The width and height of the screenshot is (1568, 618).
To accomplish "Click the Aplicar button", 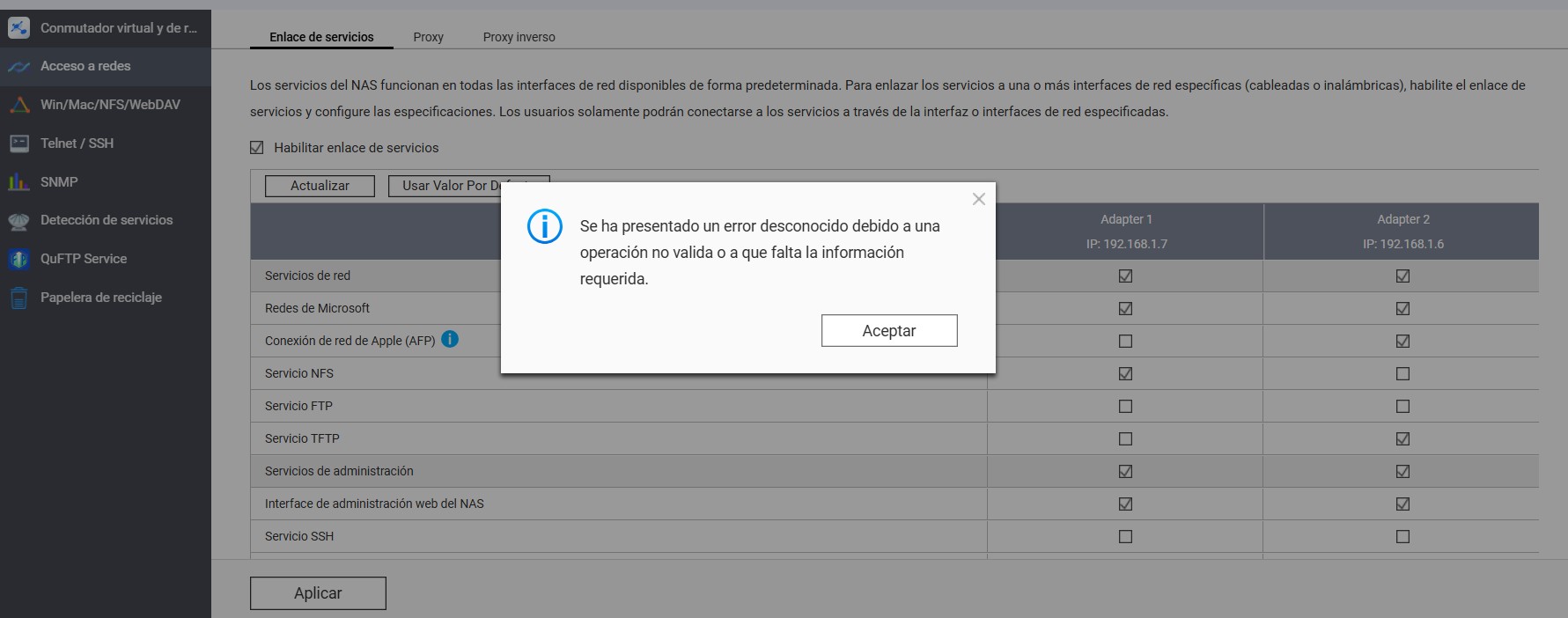I will pos(318,593).
